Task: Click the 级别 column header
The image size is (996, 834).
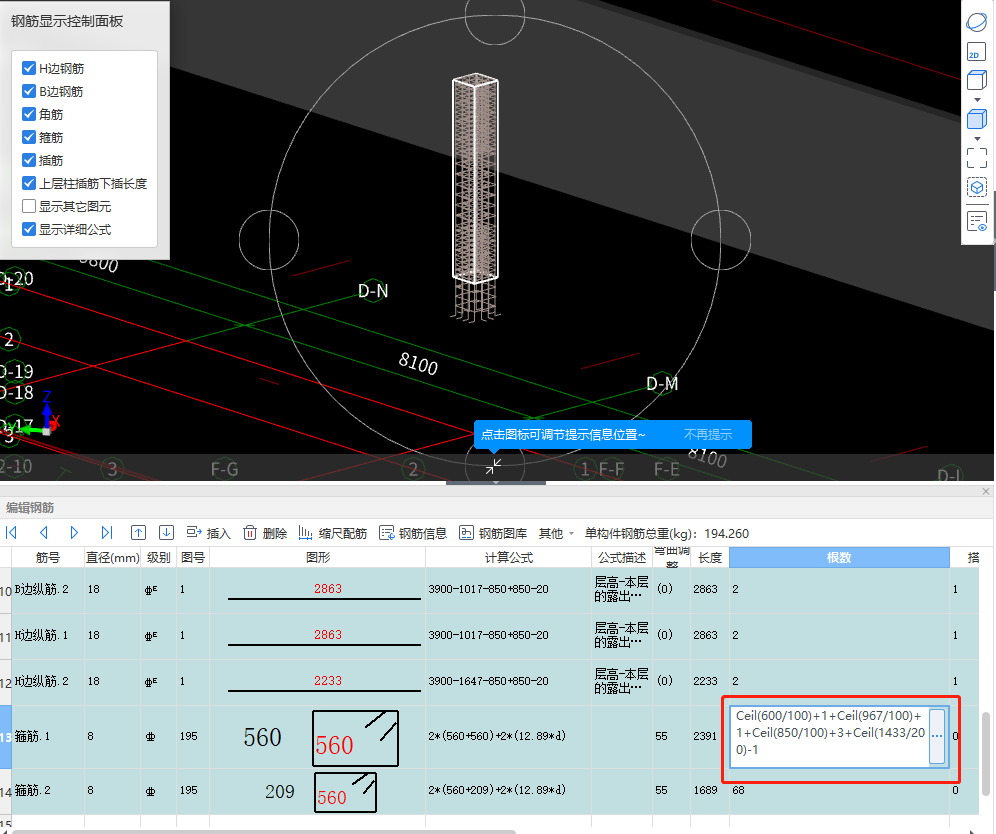Action: (x=159, y=557)
